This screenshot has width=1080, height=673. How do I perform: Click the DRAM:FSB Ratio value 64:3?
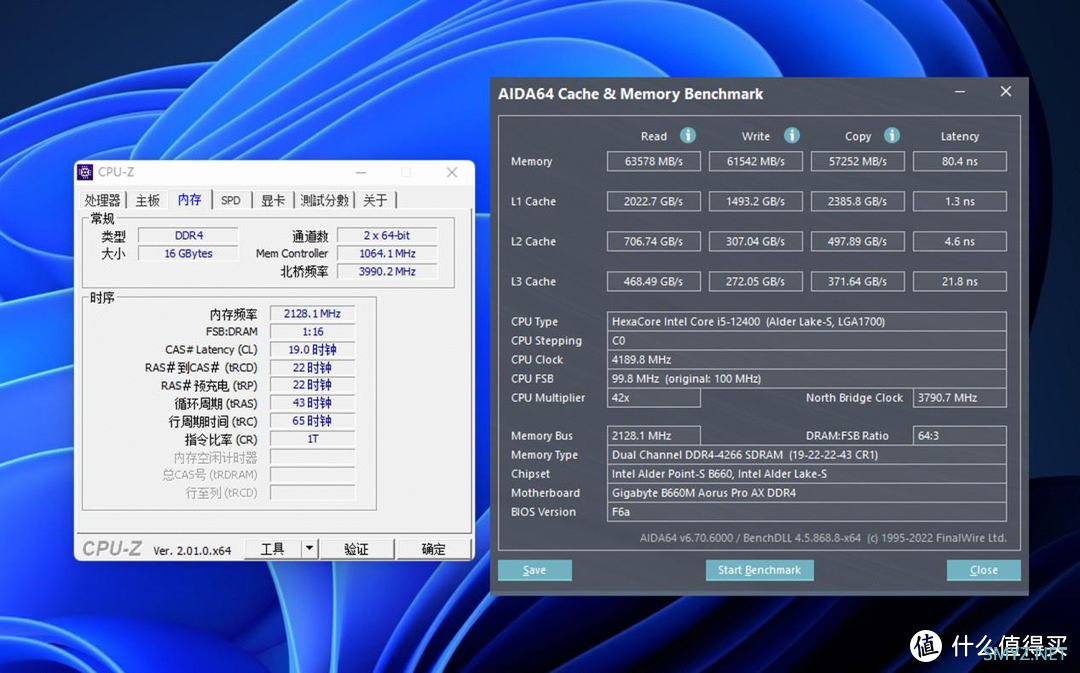click(x=959, y=435)
